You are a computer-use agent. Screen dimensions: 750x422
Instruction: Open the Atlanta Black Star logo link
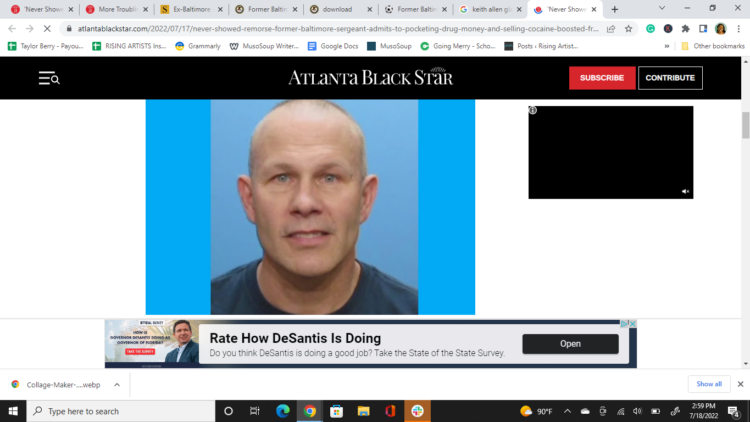click(370, 77)
